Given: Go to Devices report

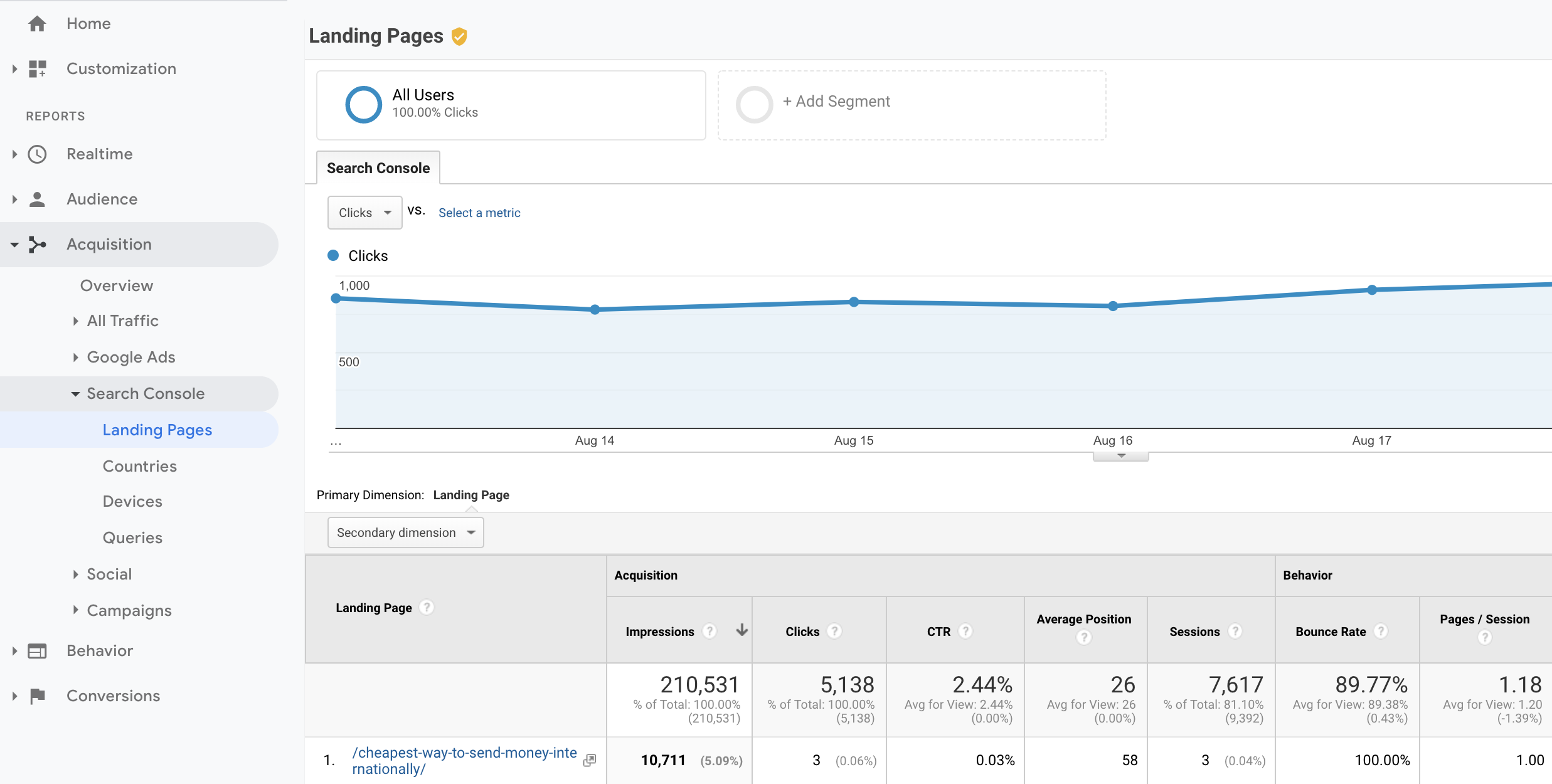Looking at the screenshot, I should tap(132, 502).
